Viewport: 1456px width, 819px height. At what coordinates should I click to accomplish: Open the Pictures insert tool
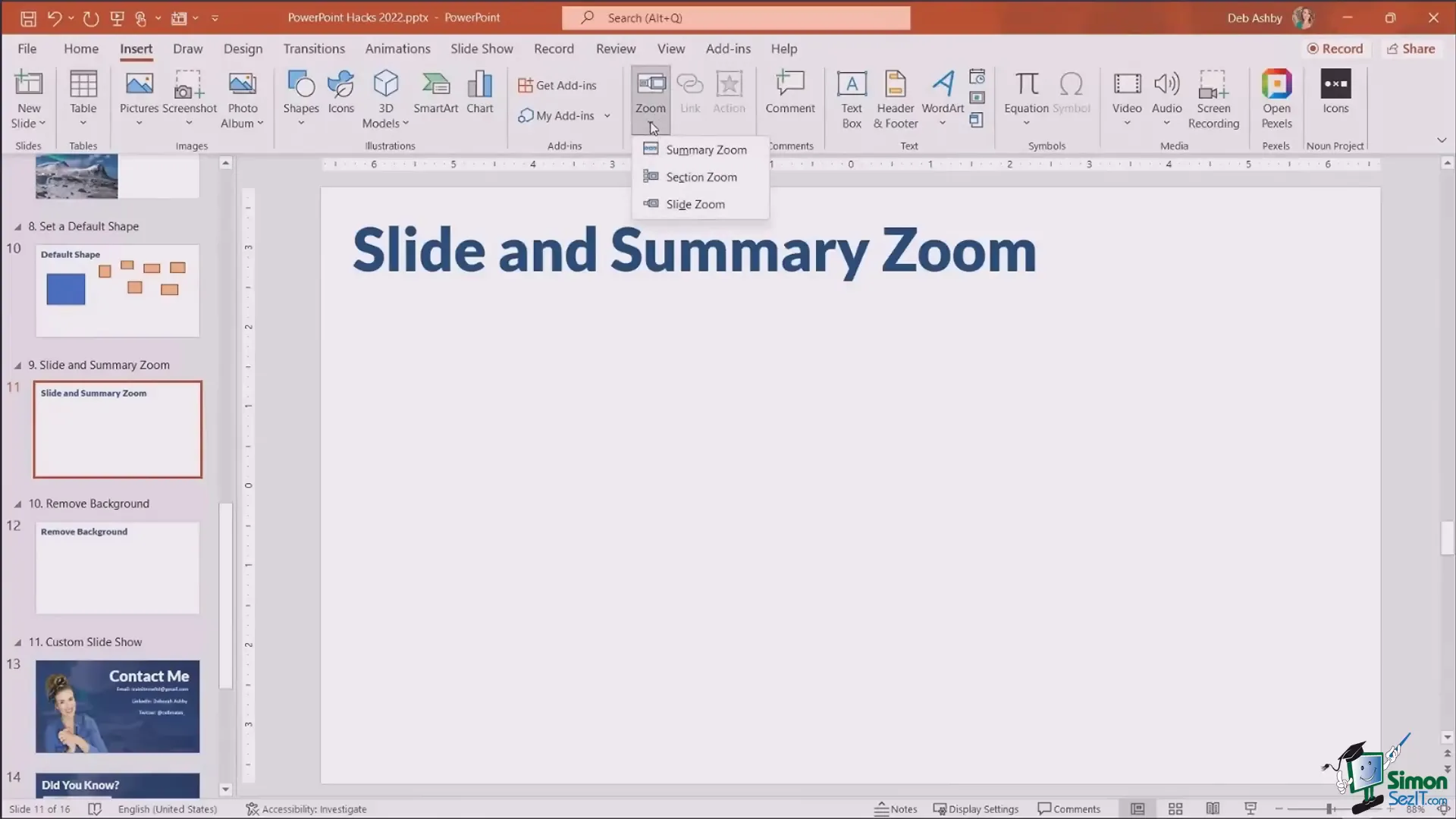tap(139, 100)
